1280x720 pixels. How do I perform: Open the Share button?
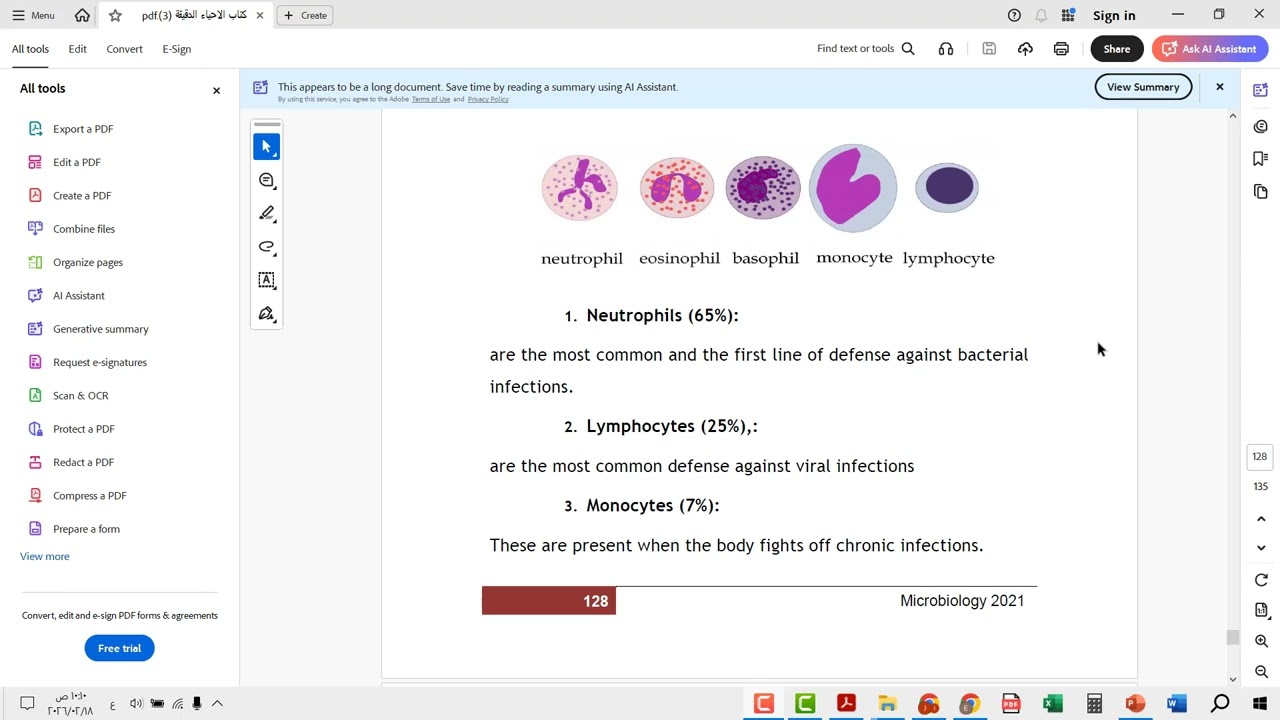[1117, 49]
